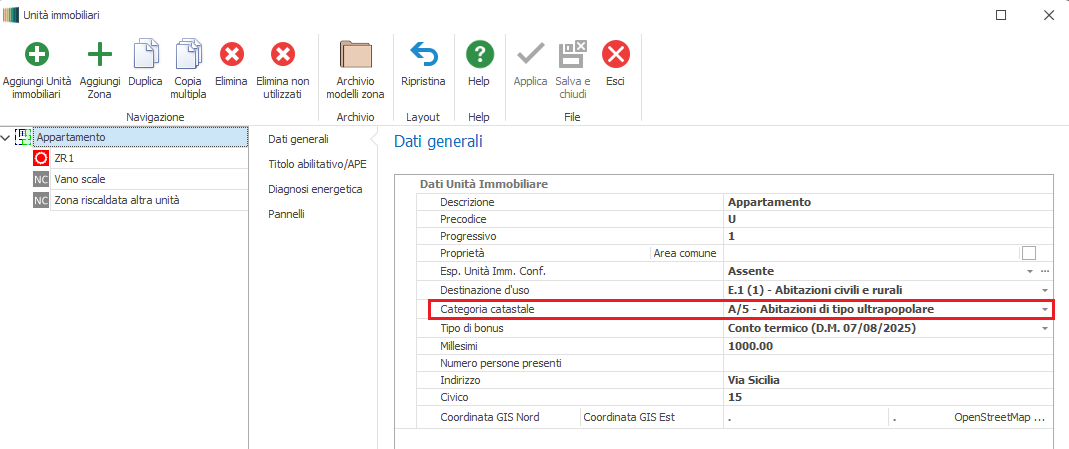Collapse the Appartamento tree node
The image size is (1069, 449).
(7, 138)
